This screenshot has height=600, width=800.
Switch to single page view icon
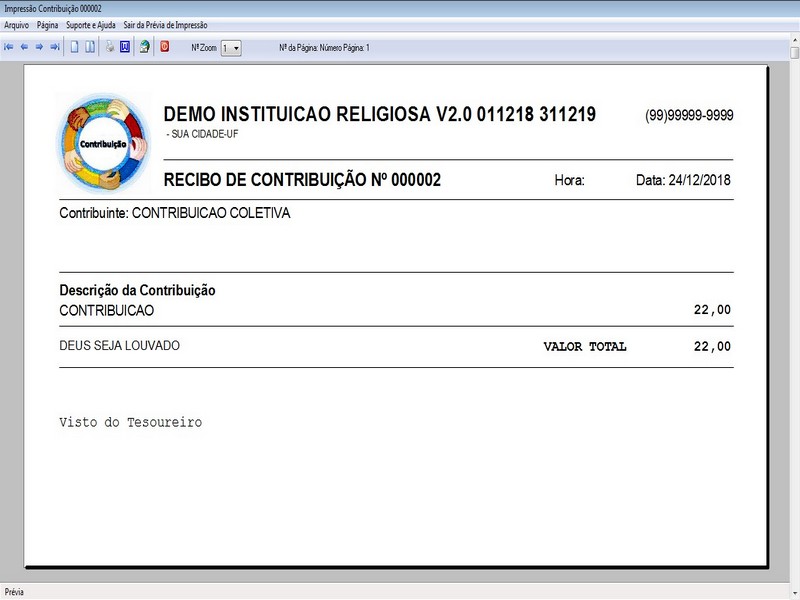[74, 47]
